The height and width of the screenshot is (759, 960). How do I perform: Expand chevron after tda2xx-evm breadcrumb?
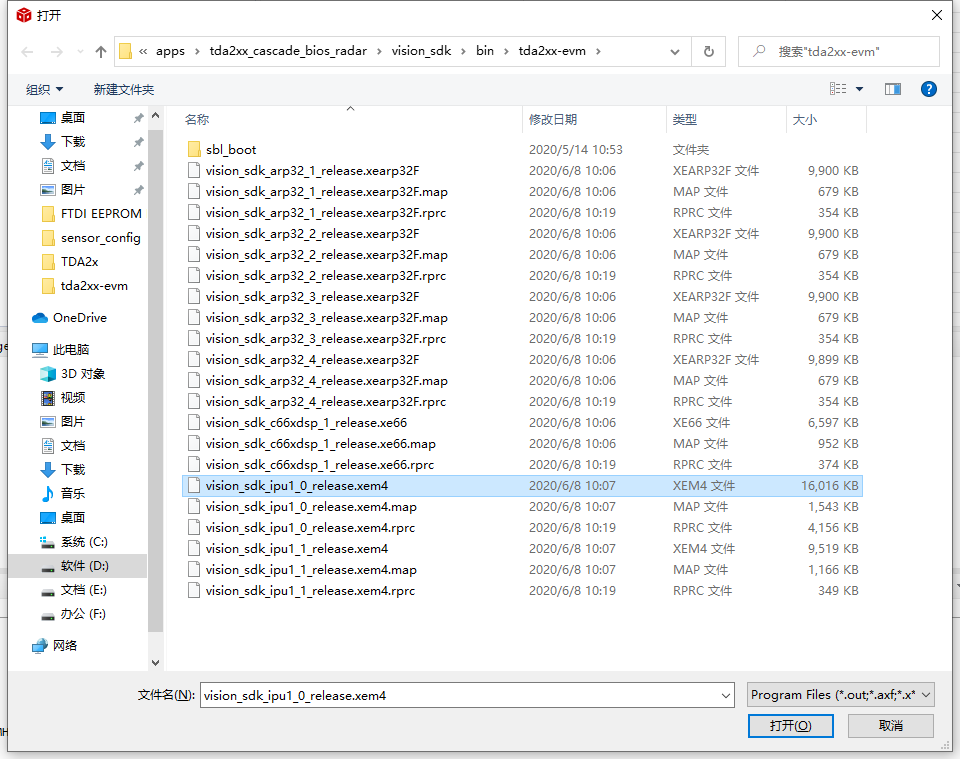(598, 51)
